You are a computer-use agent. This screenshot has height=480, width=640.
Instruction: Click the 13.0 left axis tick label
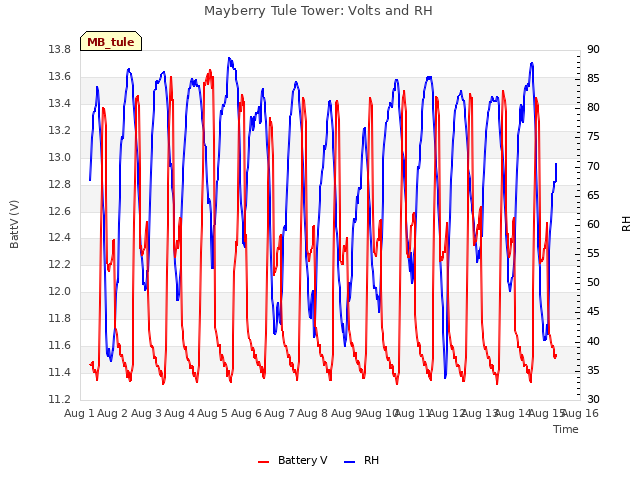click(x=59, y=158)
